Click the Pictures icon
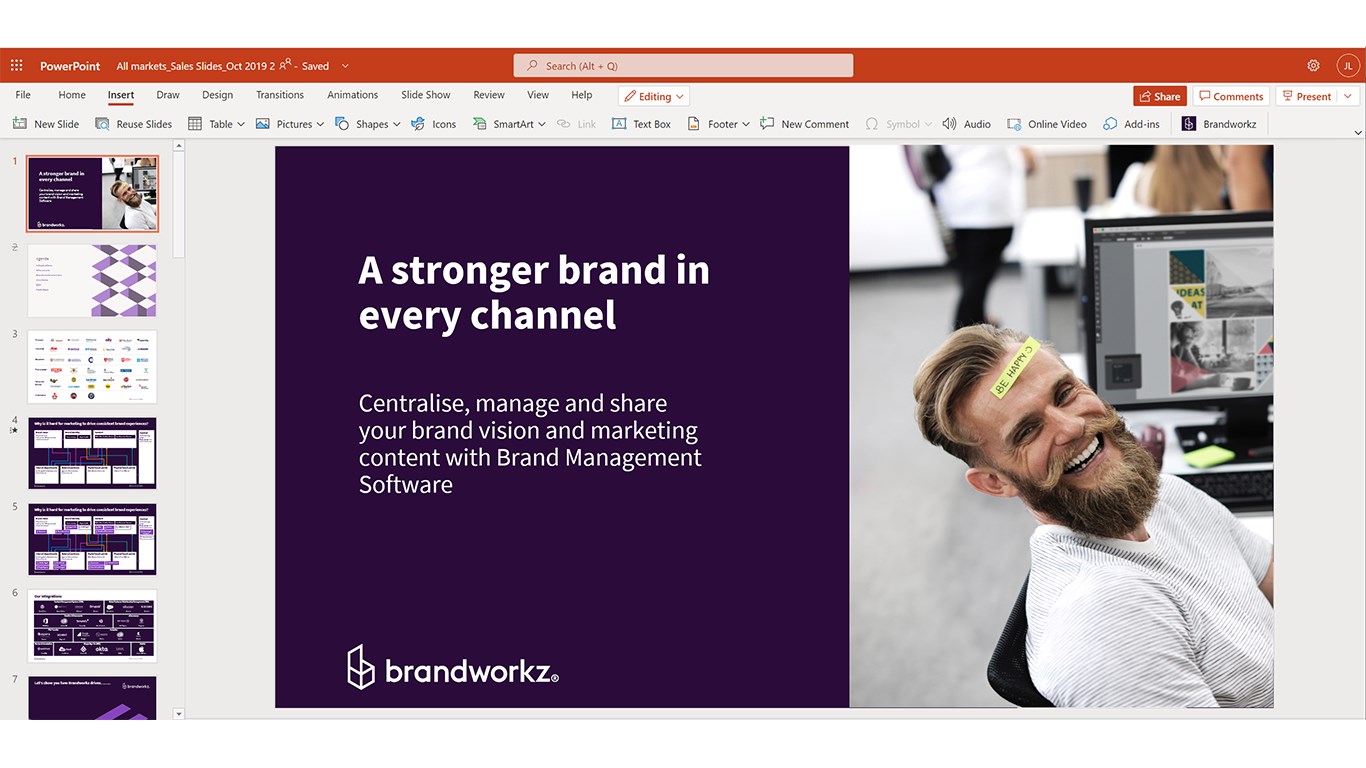 263,124
